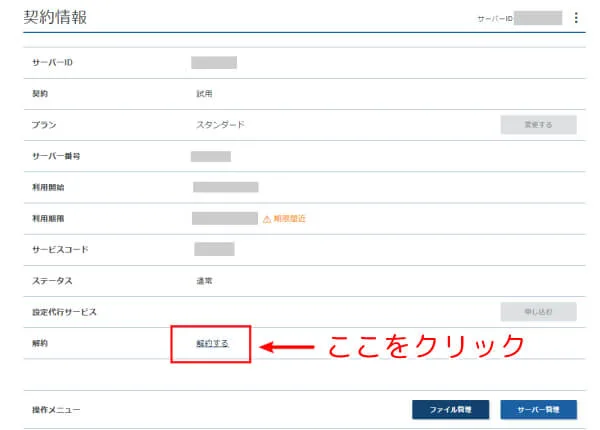This screenshot has height=430, width=600.
Task: Click the 申し込む button for 設定代行サービス
Action: click(x=538, y=312)
